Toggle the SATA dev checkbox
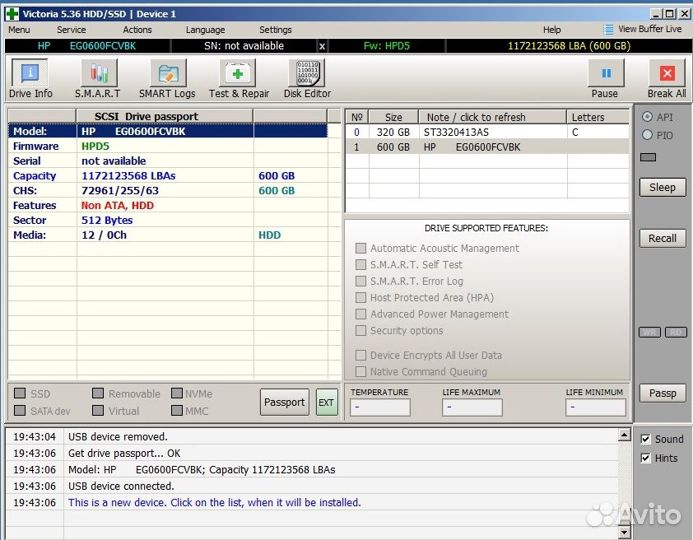Viewport: 693px width, 540px height. [x=20, y=411]
